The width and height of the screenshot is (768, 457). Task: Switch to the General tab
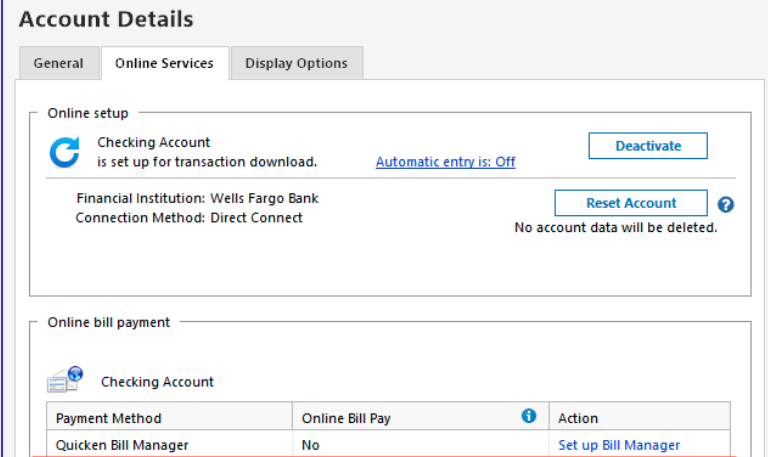(x=59, y=63)
